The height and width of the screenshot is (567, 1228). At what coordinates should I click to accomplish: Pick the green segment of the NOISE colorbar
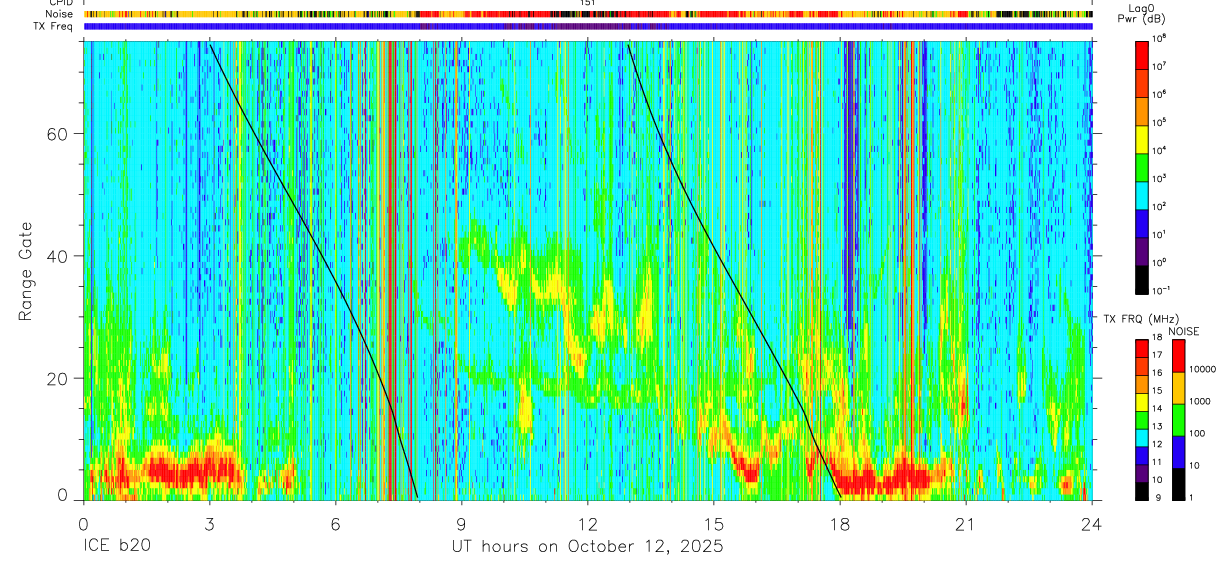(x=1179, y=418)
